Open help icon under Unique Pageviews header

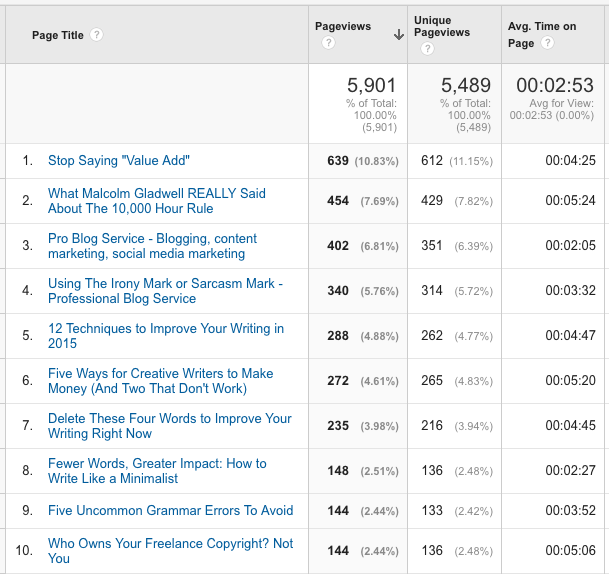click(x=427, y=49)
